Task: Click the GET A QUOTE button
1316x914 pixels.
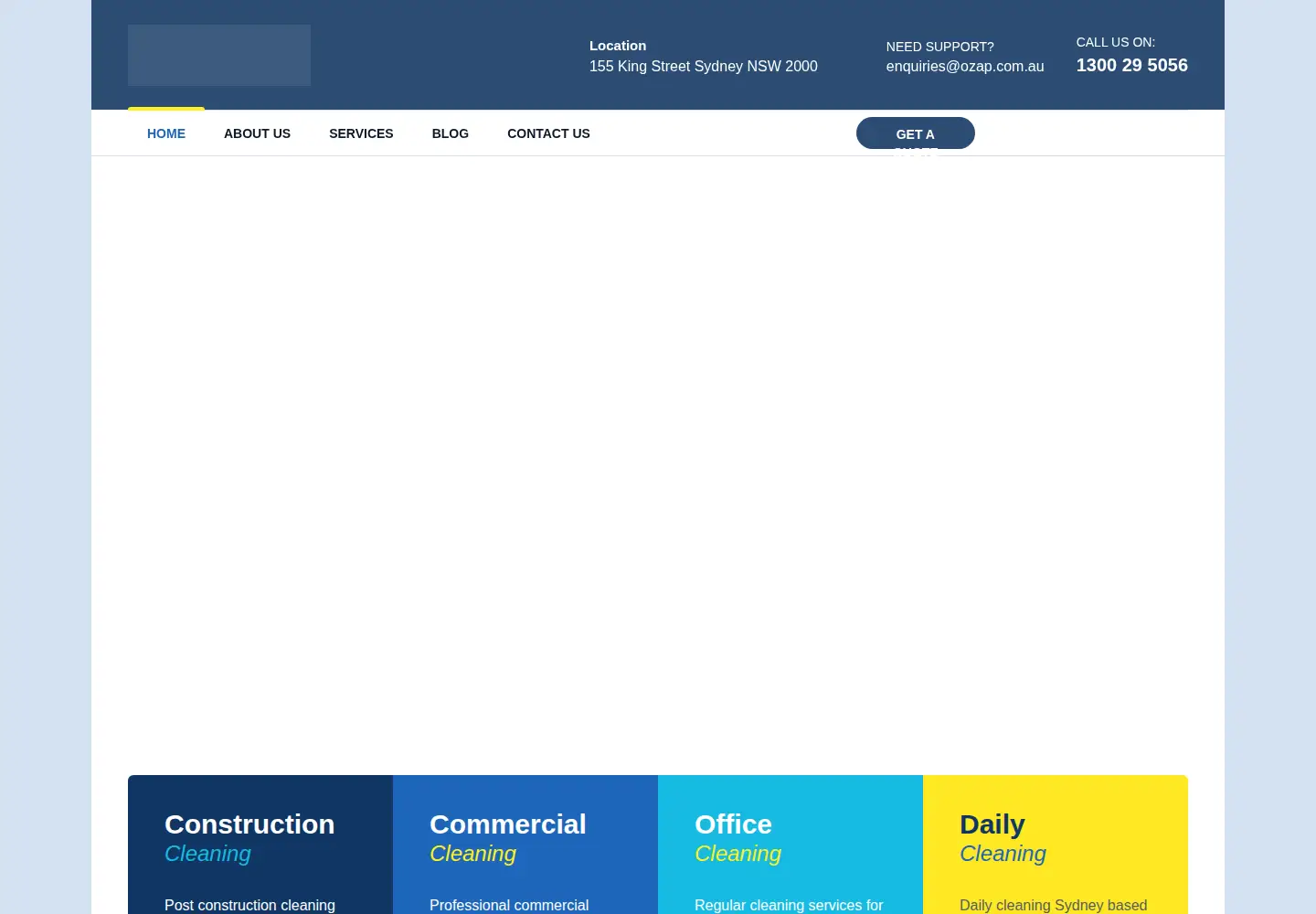Action: pyautogui.click(x=916, y=133)
